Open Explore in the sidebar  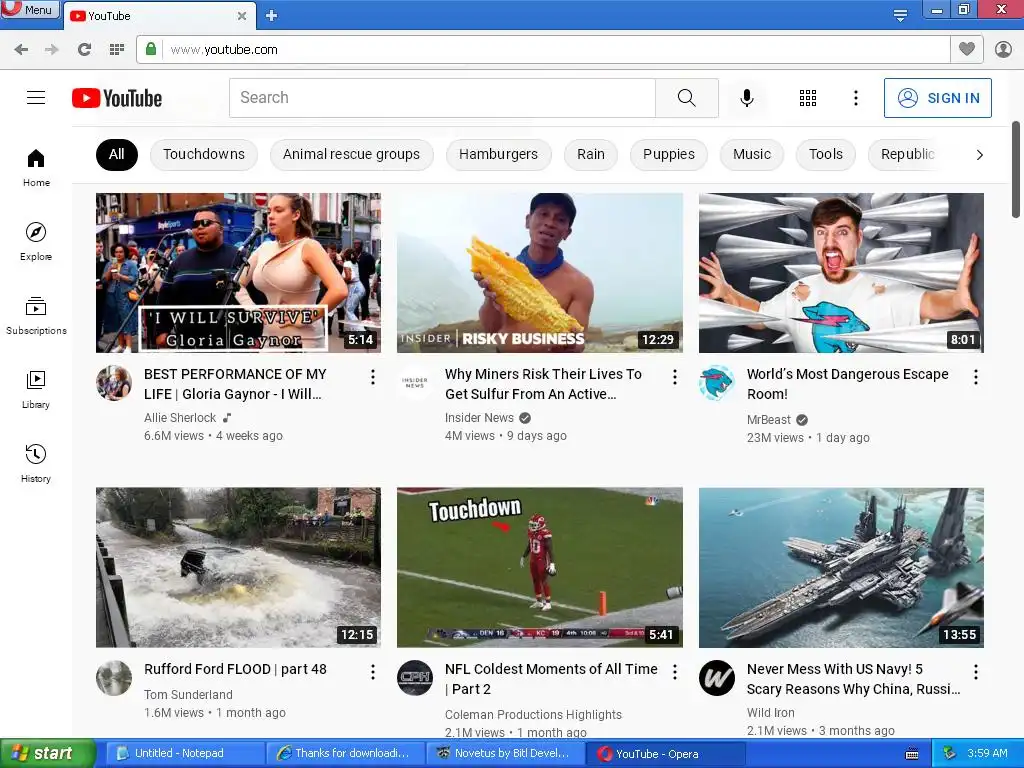36,242
